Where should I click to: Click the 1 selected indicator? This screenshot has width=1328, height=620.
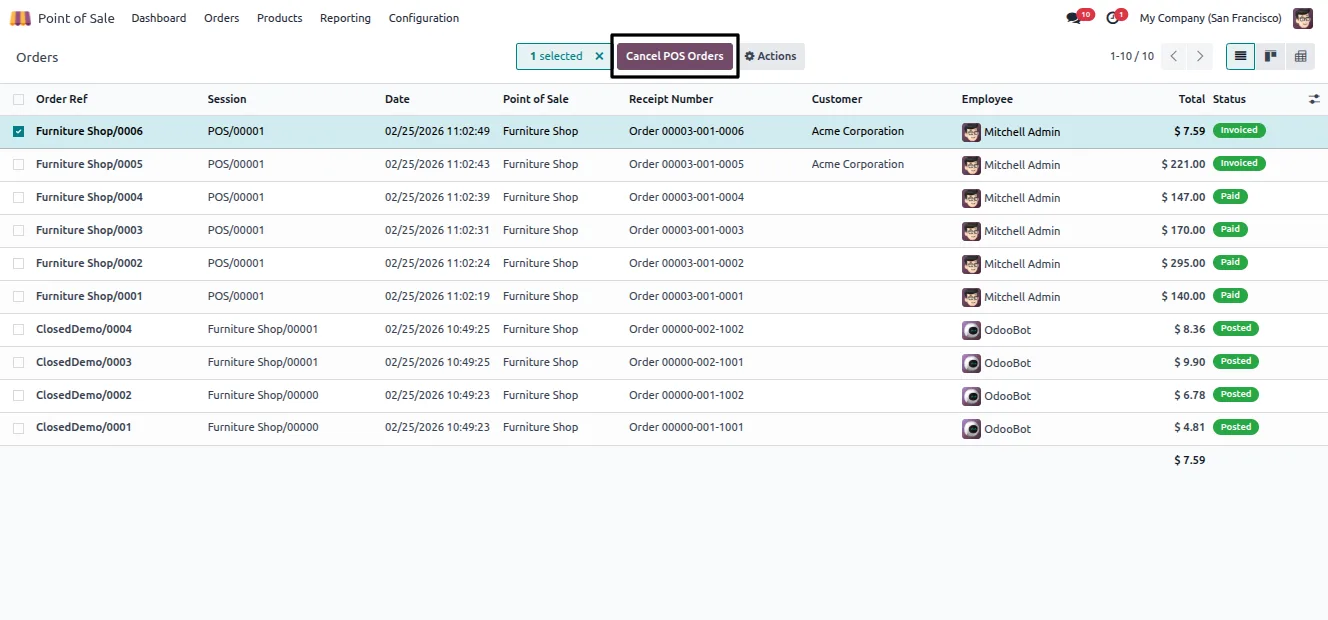click(556, 56)
